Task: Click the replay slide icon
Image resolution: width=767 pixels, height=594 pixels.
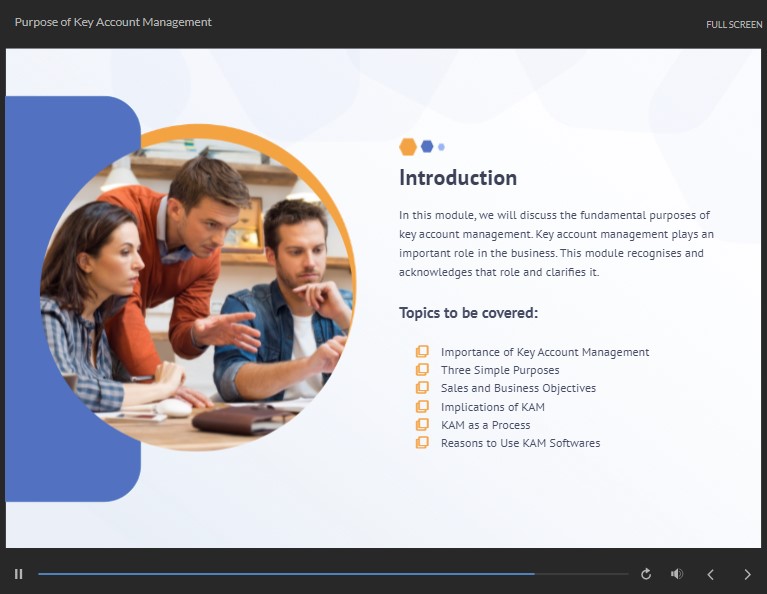Action: point(646,574)
